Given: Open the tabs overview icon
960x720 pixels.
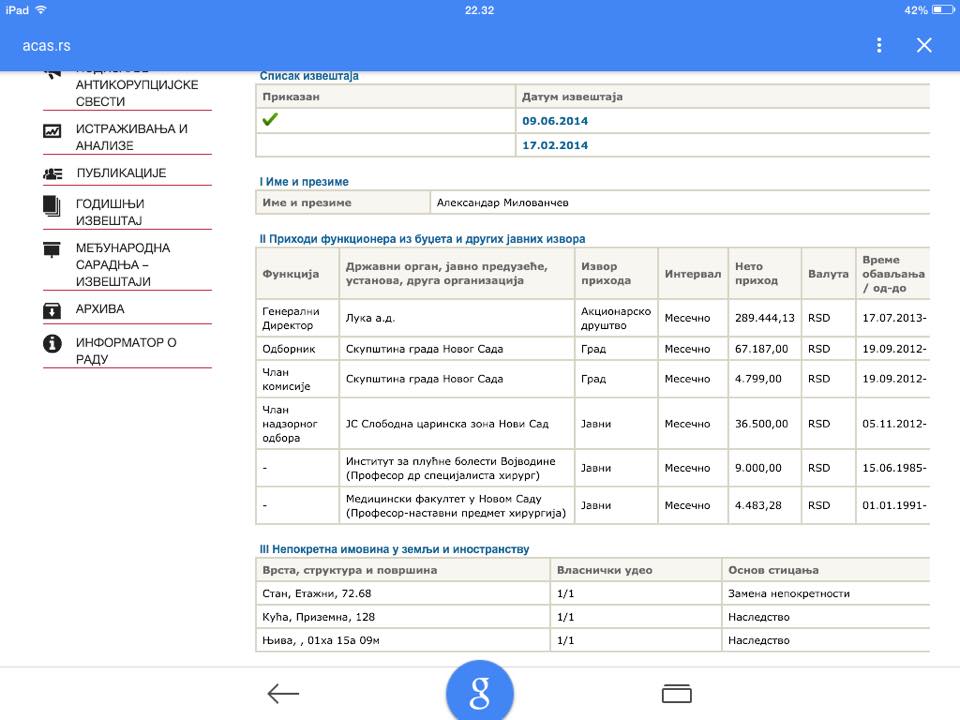Looking at the screenshot, I should [677, 694].
